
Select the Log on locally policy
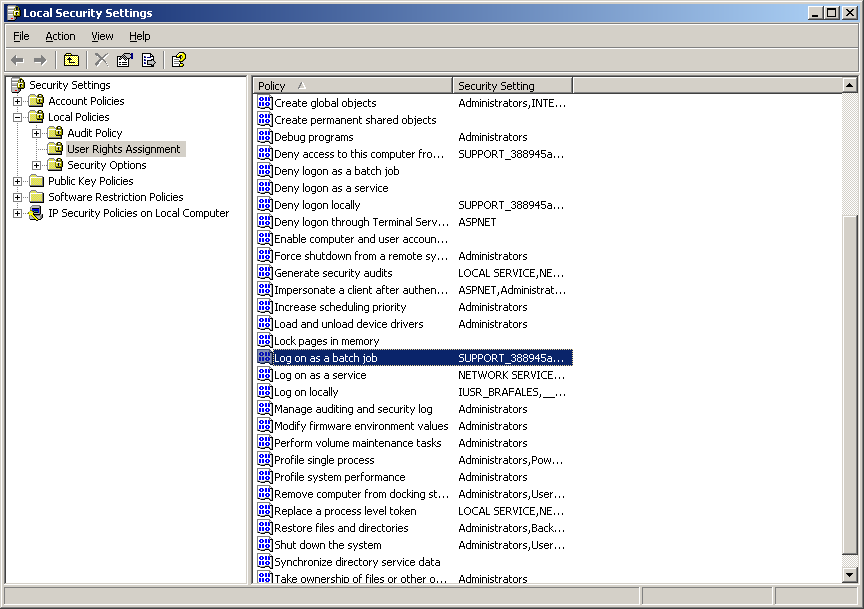306,392
